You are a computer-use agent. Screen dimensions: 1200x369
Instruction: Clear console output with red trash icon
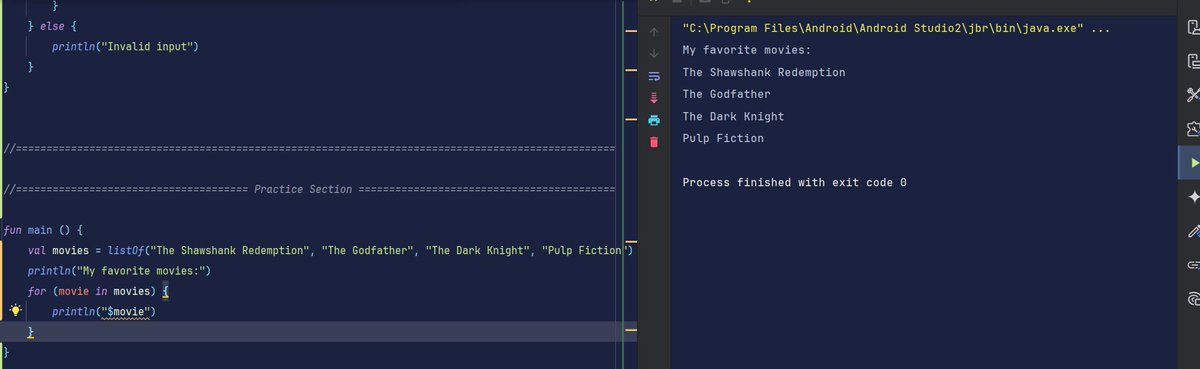[654, 142]
